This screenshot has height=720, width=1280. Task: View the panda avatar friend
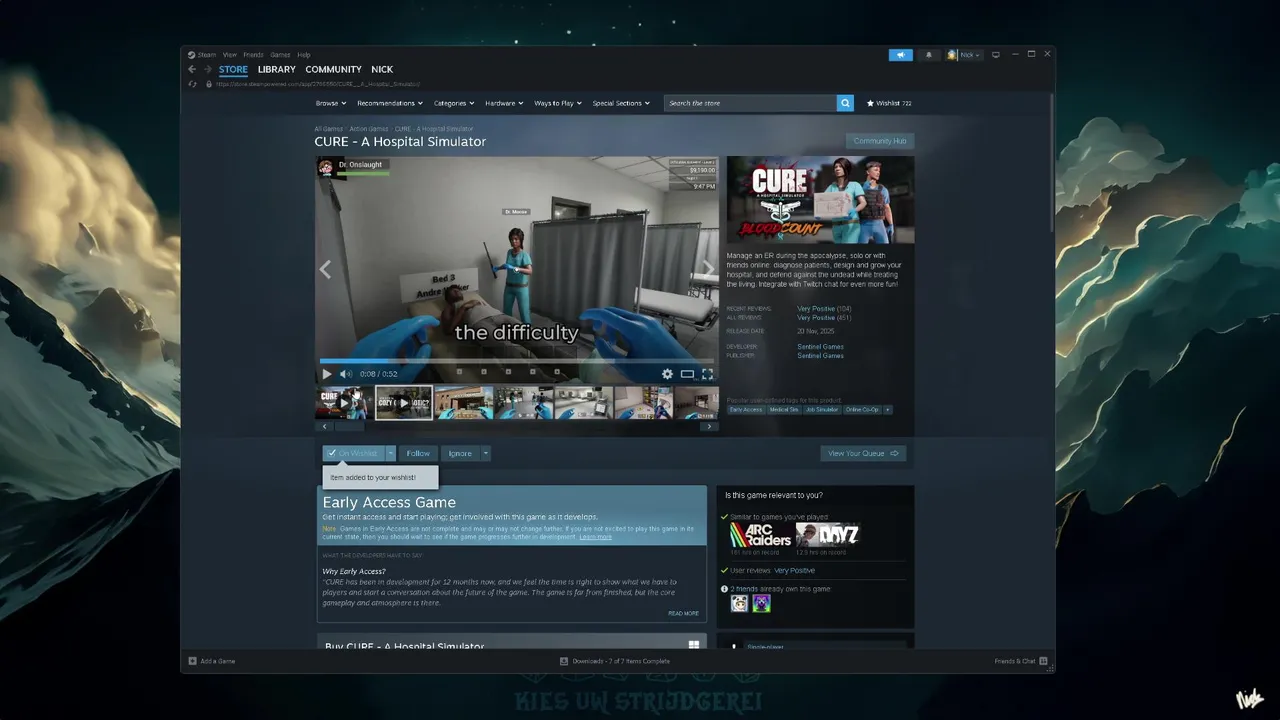coord(739,603)
